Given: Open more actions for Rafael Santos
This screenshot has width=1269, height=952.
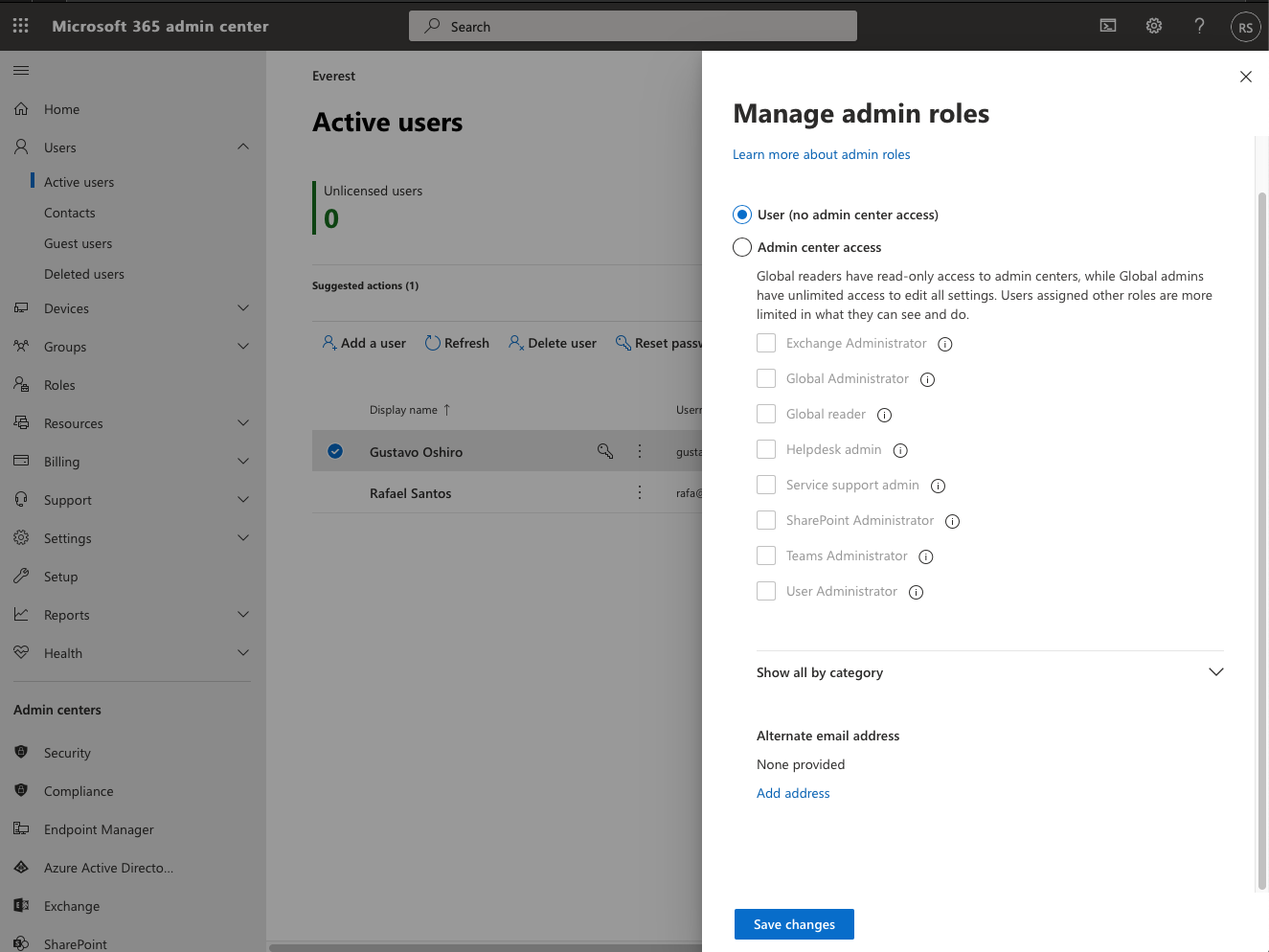Looking at the screenshot, I should (x=640, y=492).
